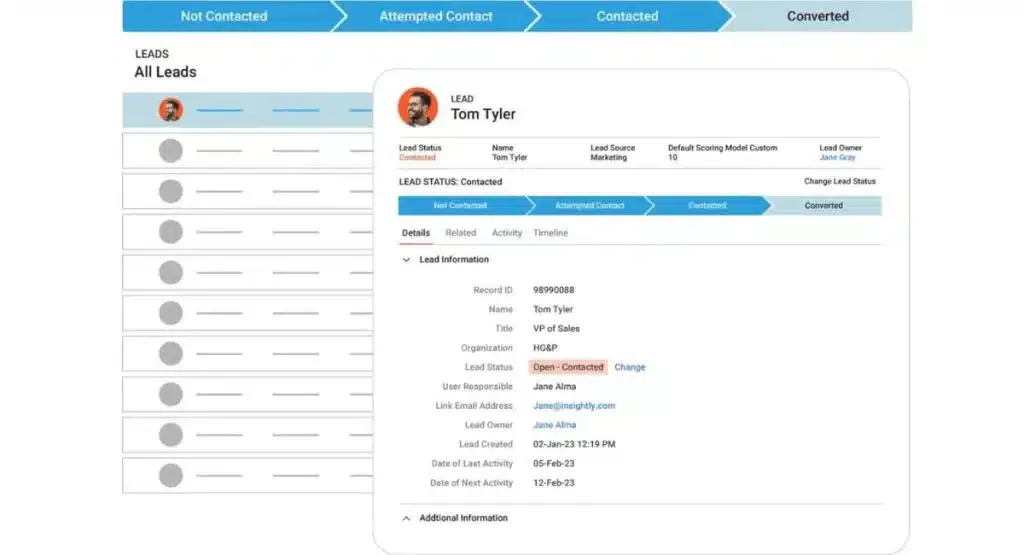
Task: Click the Record ID value 98990088
Action: tap(554, 290)
